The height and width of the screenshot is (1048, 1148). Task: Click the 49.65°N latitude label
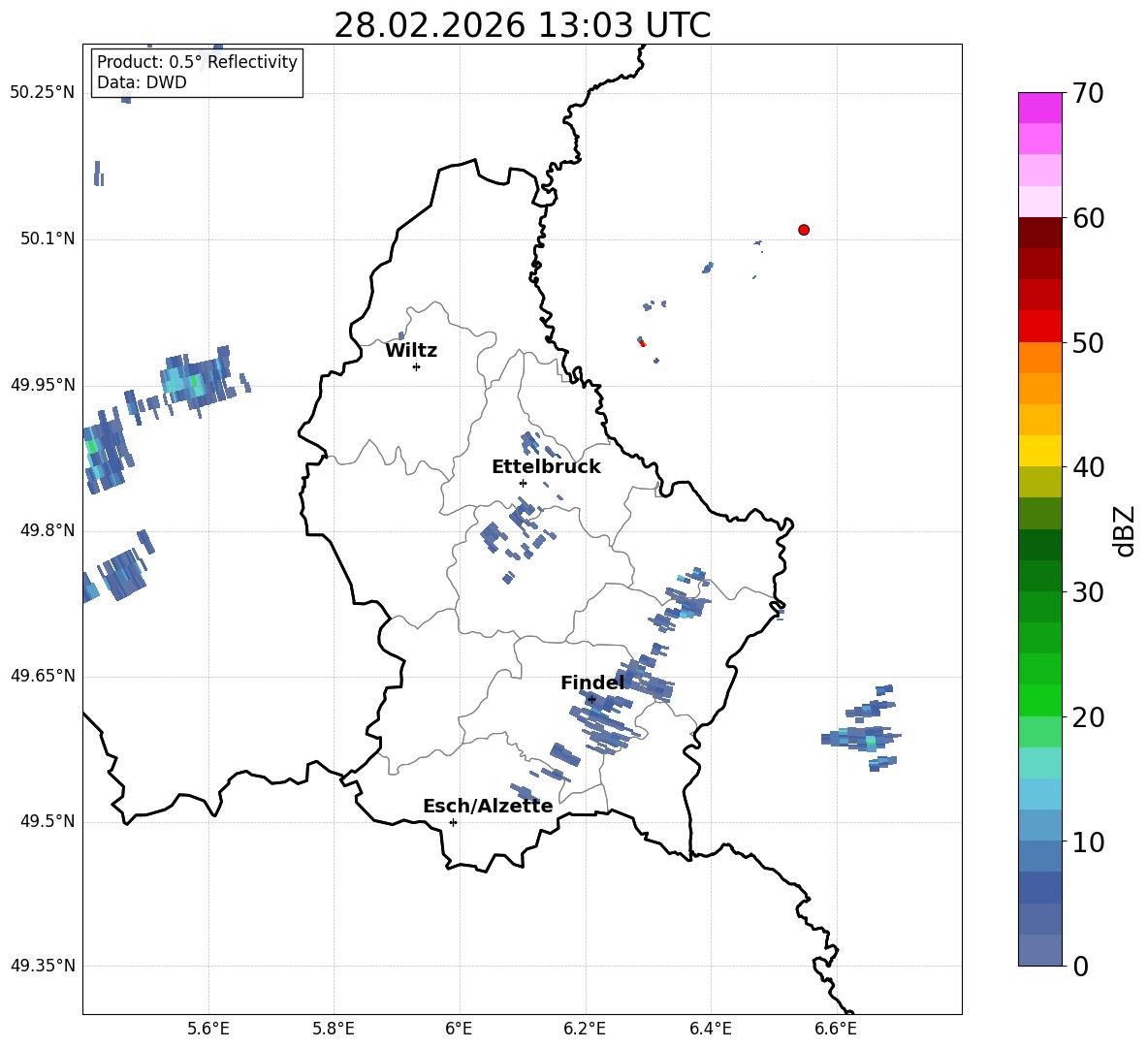[43, 676]
